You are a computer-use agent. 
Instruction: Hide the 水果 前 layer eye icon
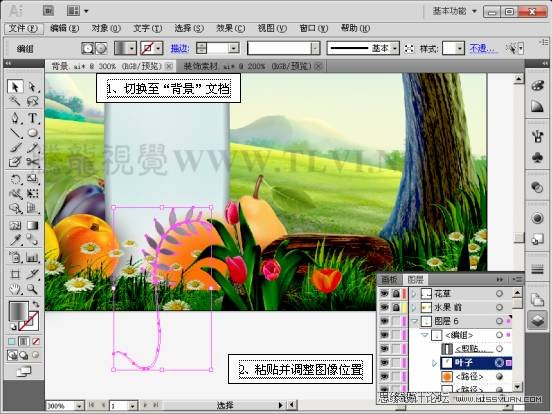coord(384,307)
